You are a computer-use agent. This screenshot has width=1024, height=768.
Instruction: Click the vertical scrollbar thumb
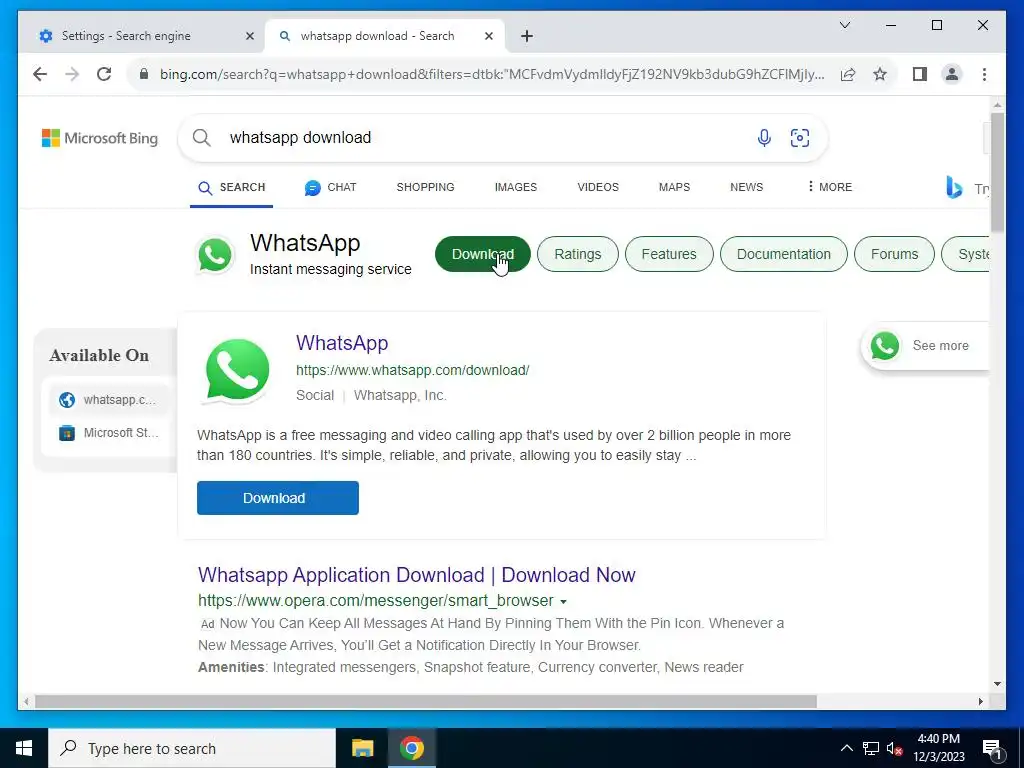pyautogui.click(x=997, y=172)
